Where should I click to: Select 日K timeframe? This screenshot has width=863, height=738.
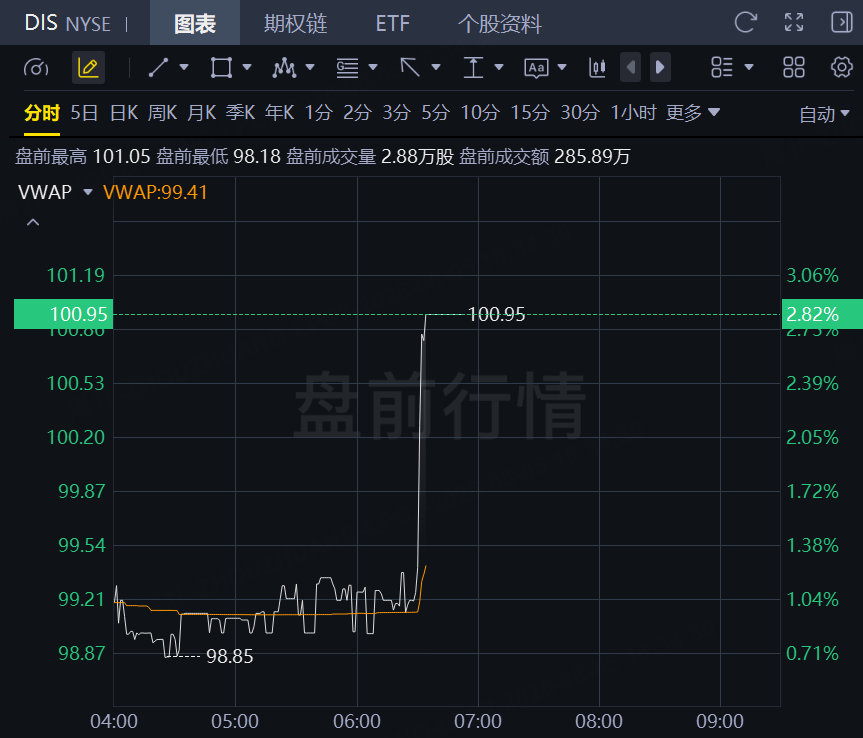tap(124, 113)
